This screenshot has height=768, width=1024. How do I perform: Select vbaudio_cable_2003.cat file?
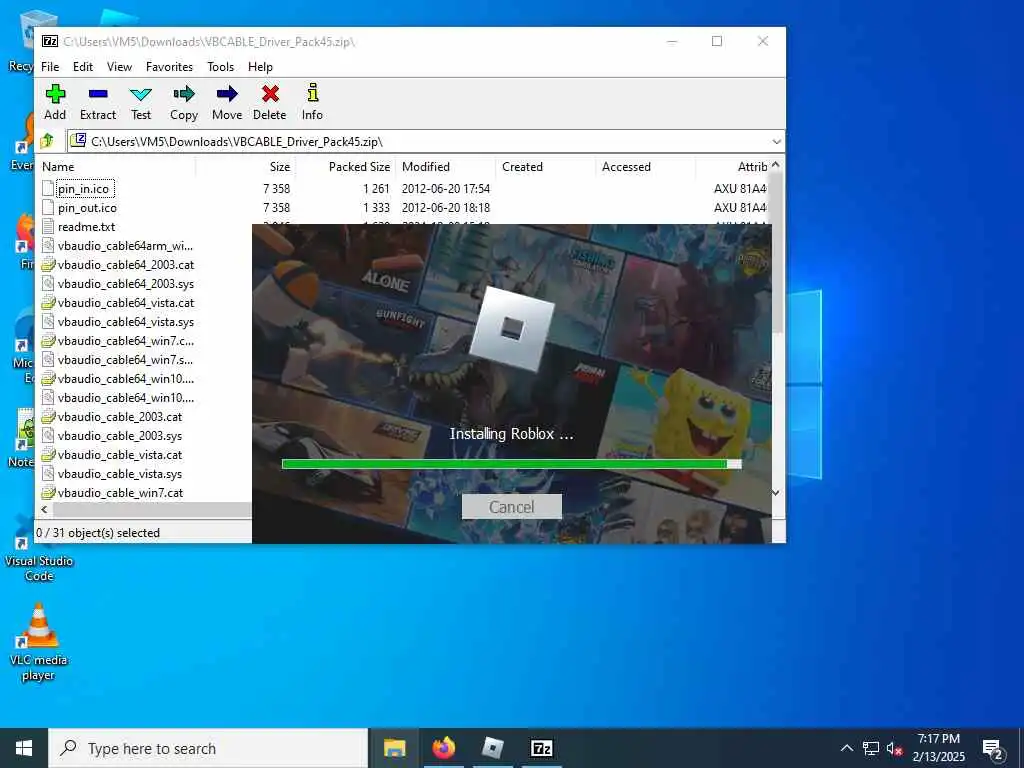pyautogui.click(x=120, y=417)
